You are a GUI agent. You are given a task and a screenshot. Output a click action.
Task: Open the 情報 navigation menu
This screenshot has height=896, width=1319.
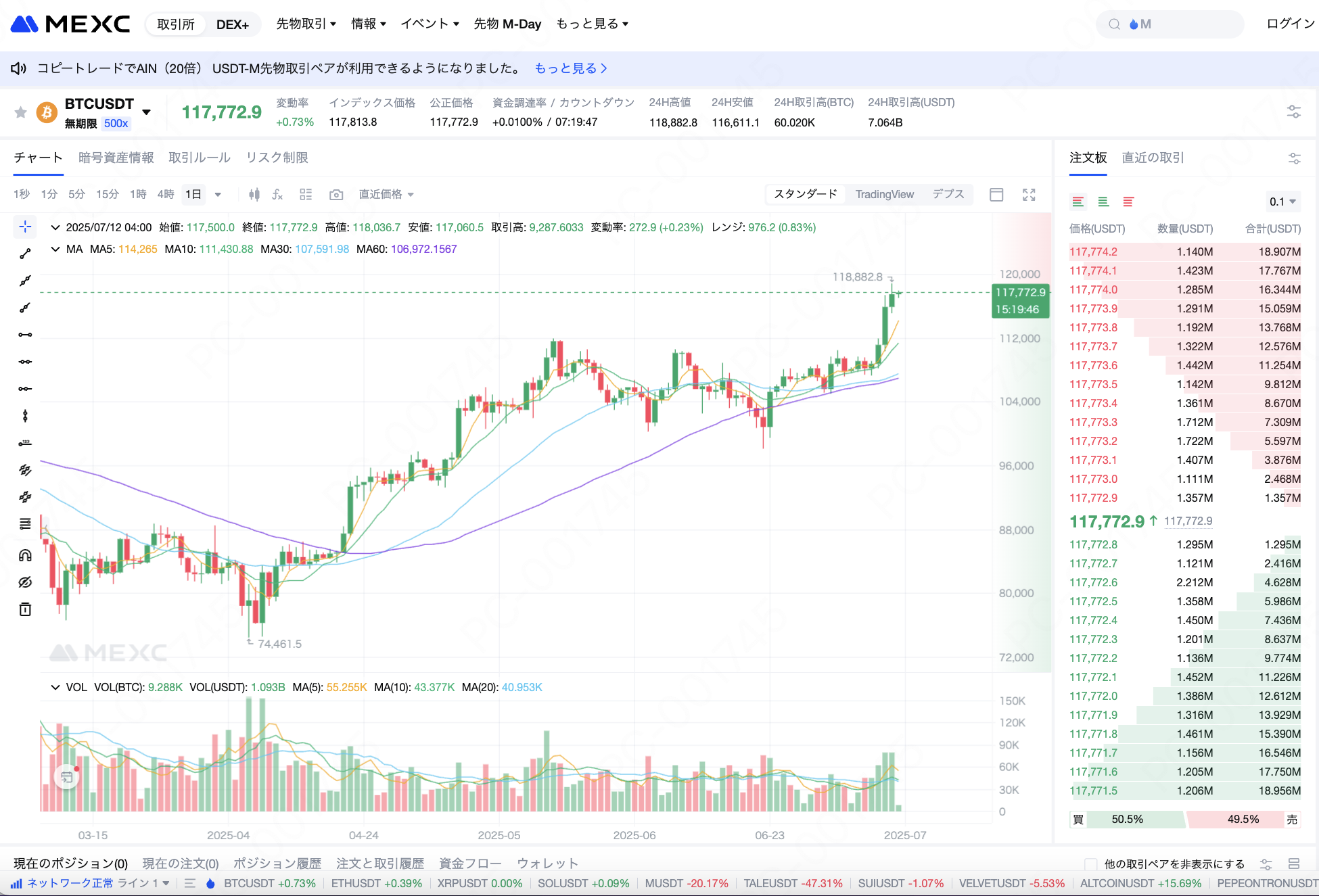[369, 24]
